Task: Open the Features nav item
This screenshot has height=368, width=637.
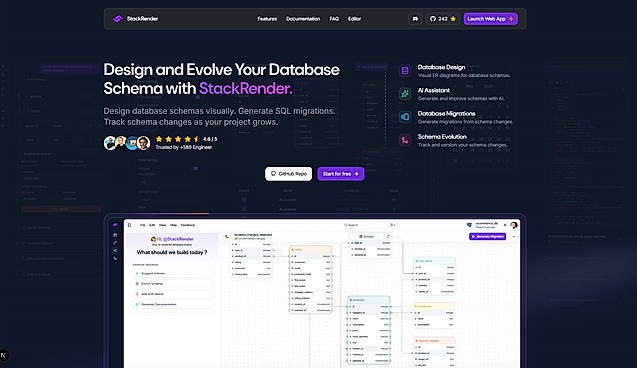Action: pos(267,19)
